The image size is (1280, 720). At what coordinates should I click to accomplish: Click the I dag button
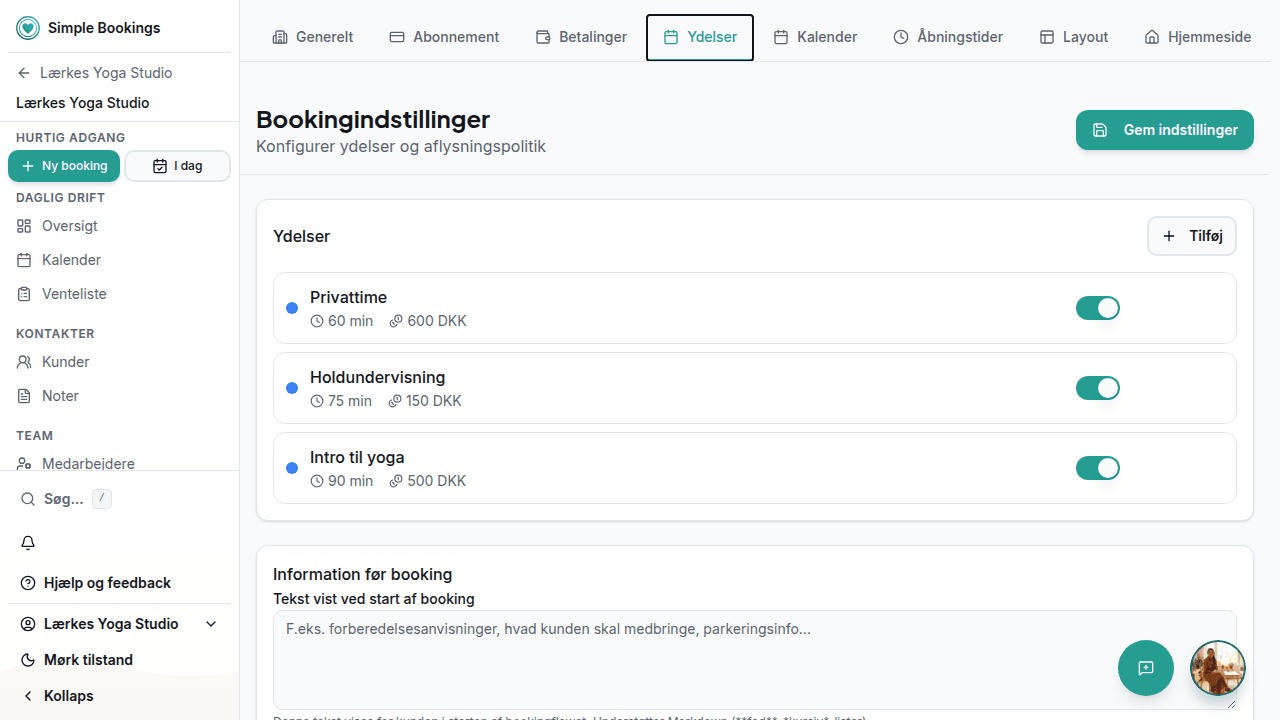[x=177, y=166]
